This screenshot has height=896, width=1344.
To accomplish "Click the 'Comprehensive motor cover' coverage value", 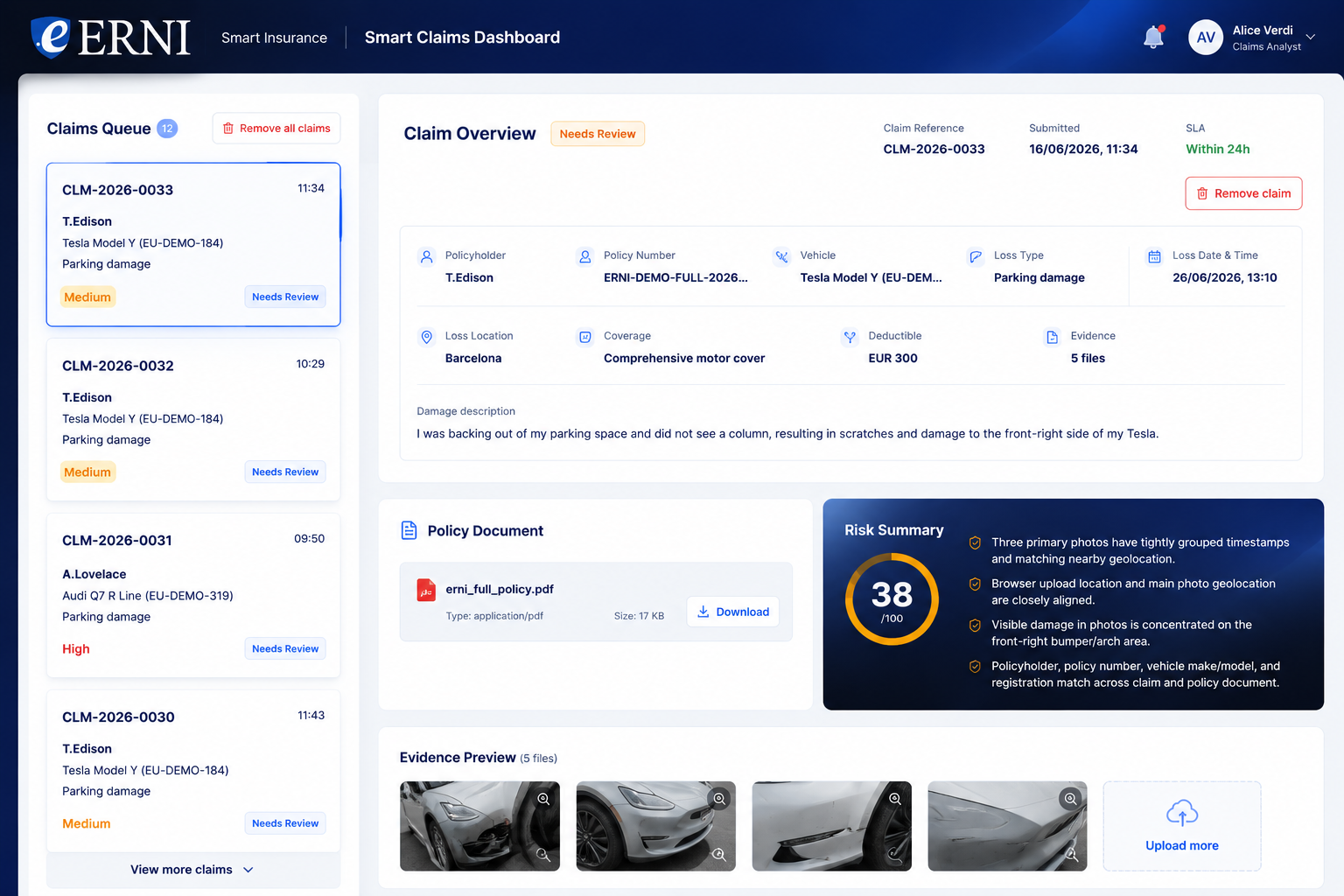I will (684, 359).
